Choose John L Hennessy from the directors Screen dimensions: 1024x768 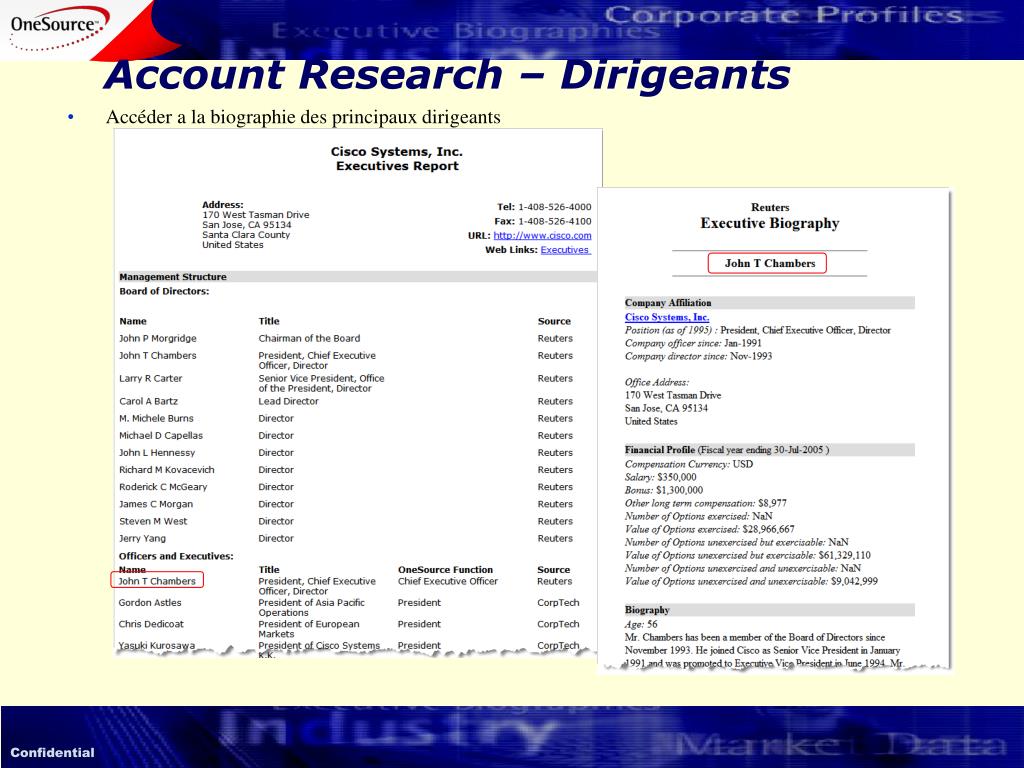point(157,453)
